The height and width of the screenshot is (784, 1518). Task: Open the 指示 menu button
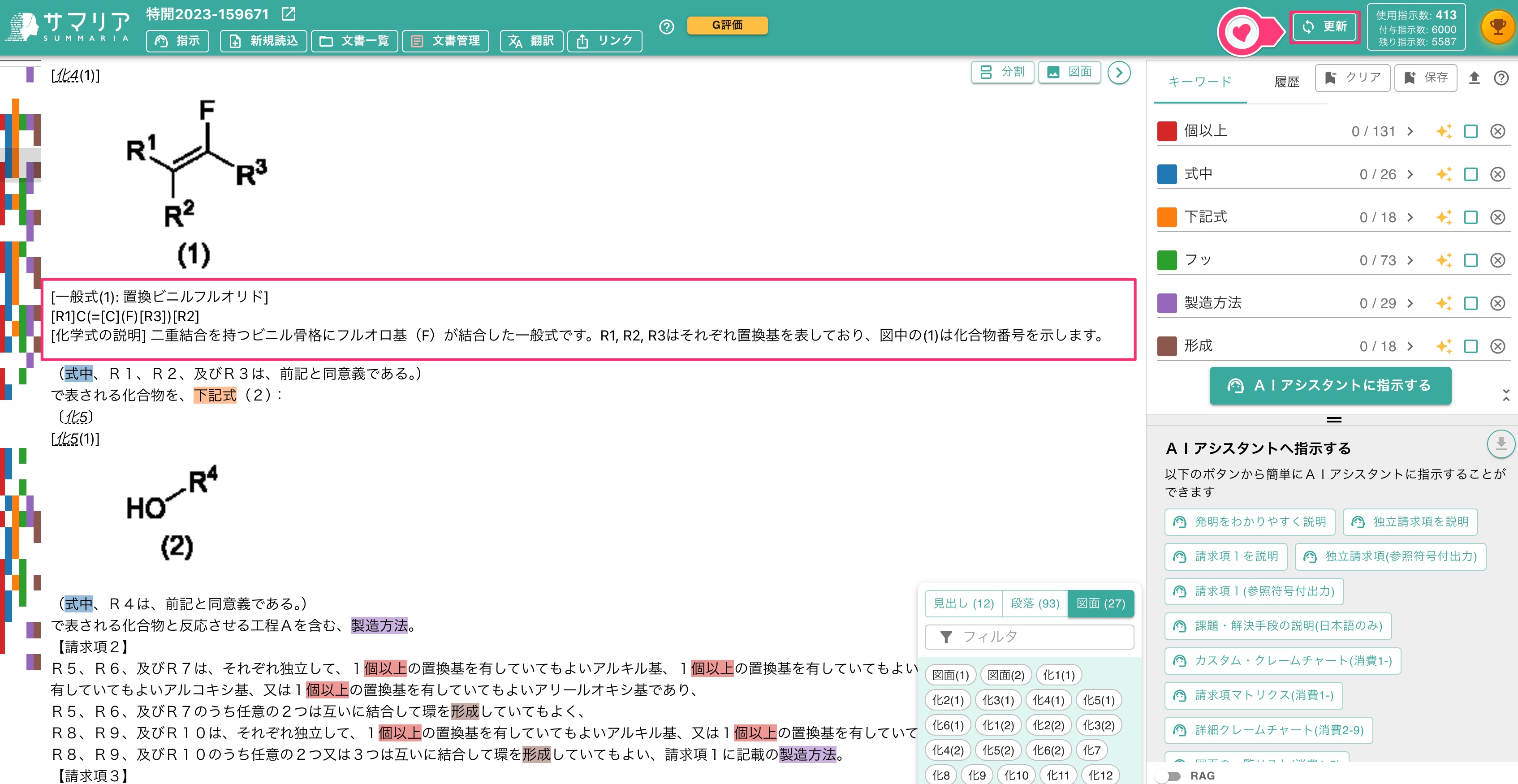coord(177,41)
